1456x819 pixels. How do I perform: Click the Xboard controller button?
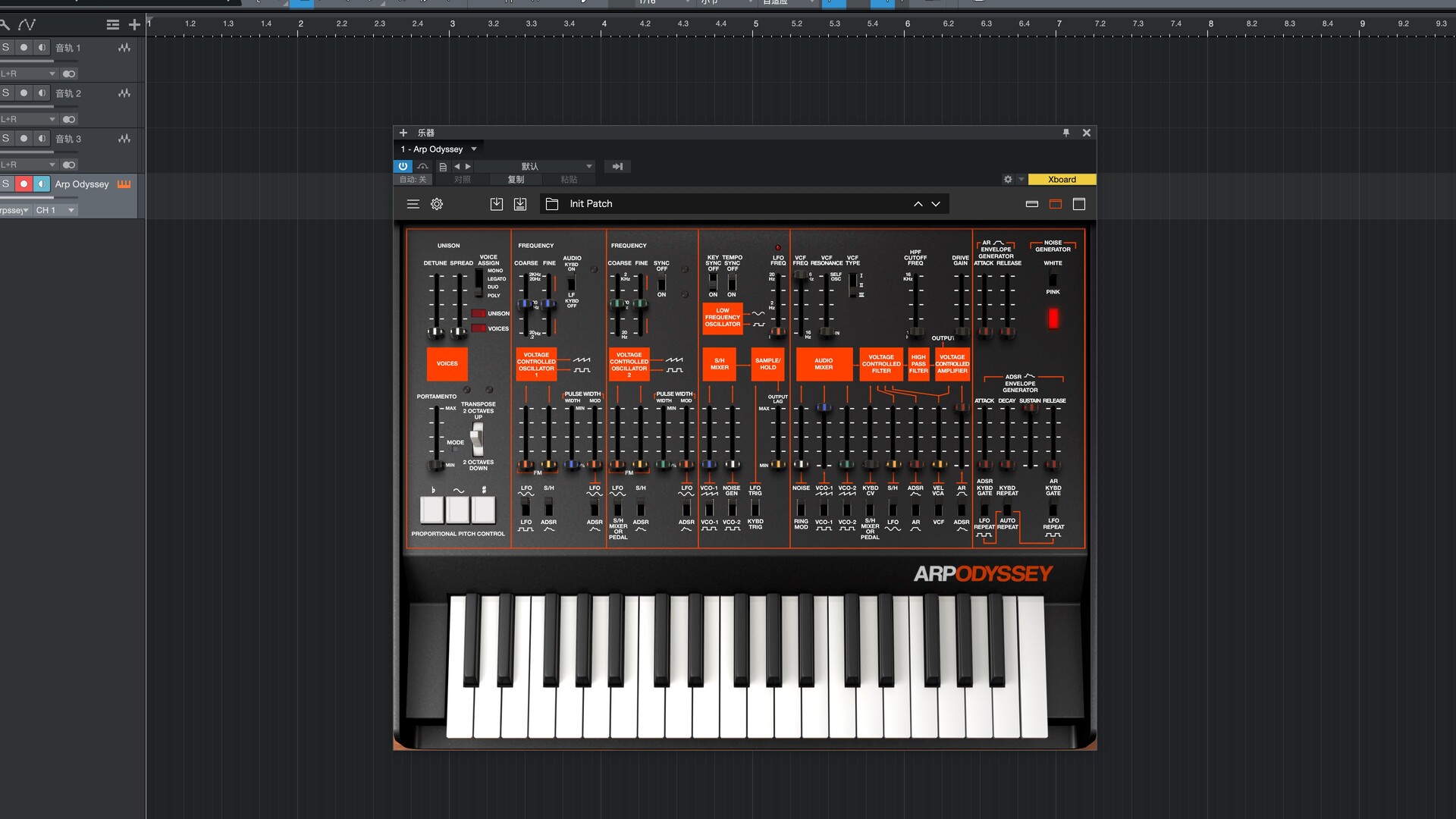[x=1062, y=180]
